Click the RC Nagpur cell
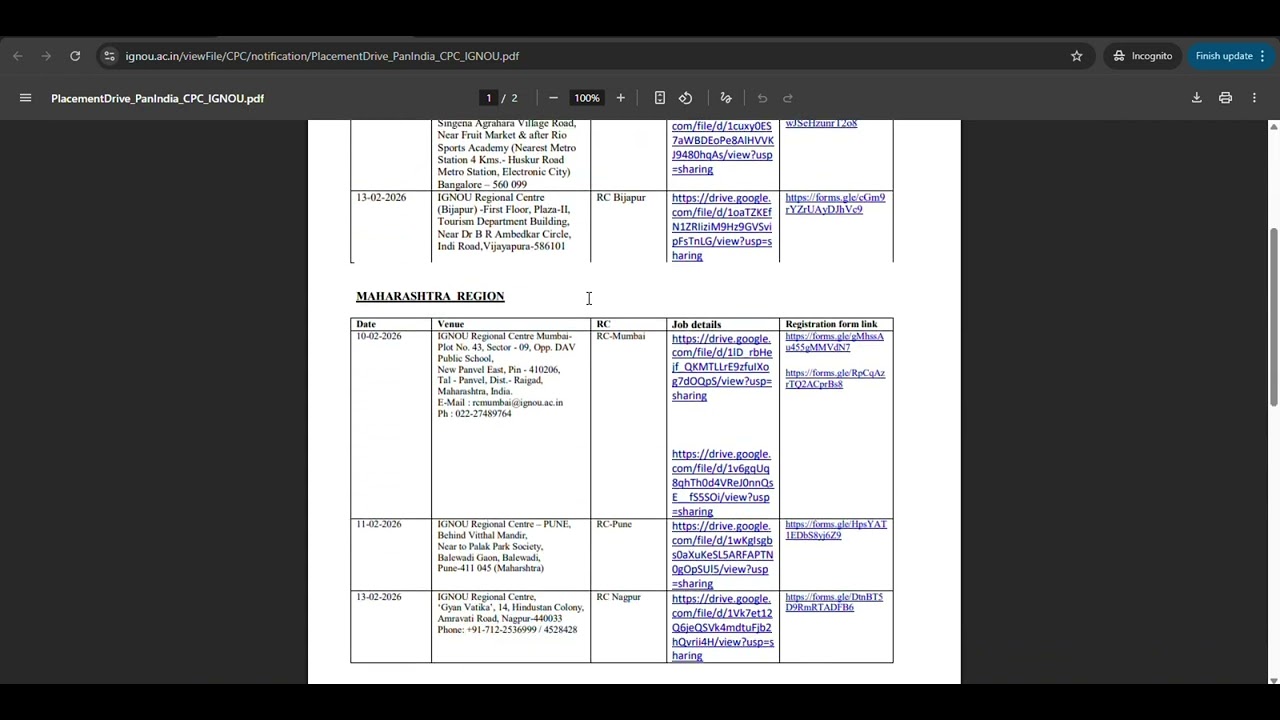The image size is (1280, 720). [618, 597]
